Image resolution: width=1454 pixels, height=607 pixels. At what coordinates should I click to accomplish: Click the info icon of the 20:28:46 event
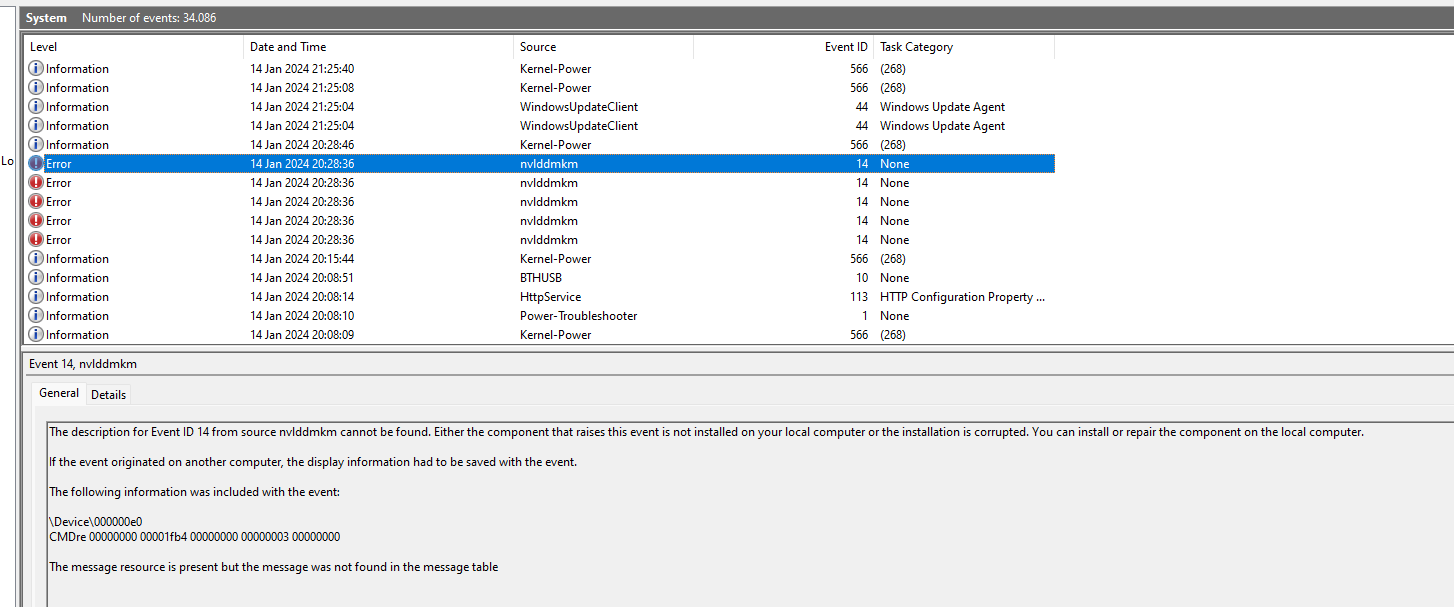[x=36, y=145]
